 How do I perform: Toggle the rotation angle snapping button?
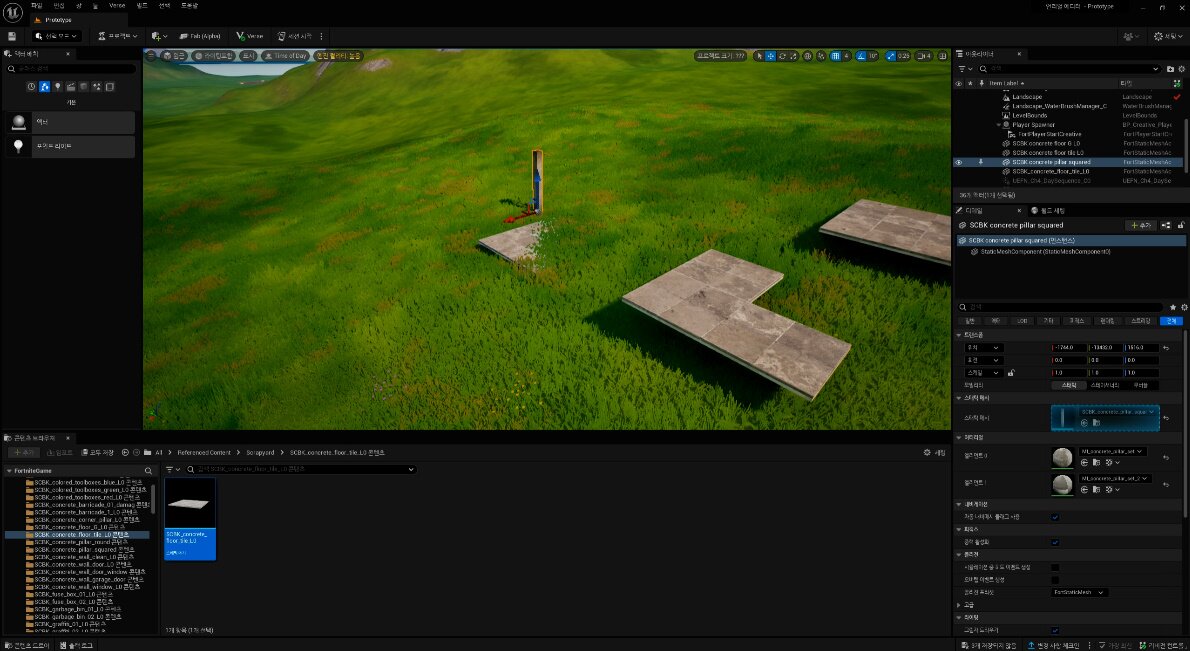pos(861,56)
